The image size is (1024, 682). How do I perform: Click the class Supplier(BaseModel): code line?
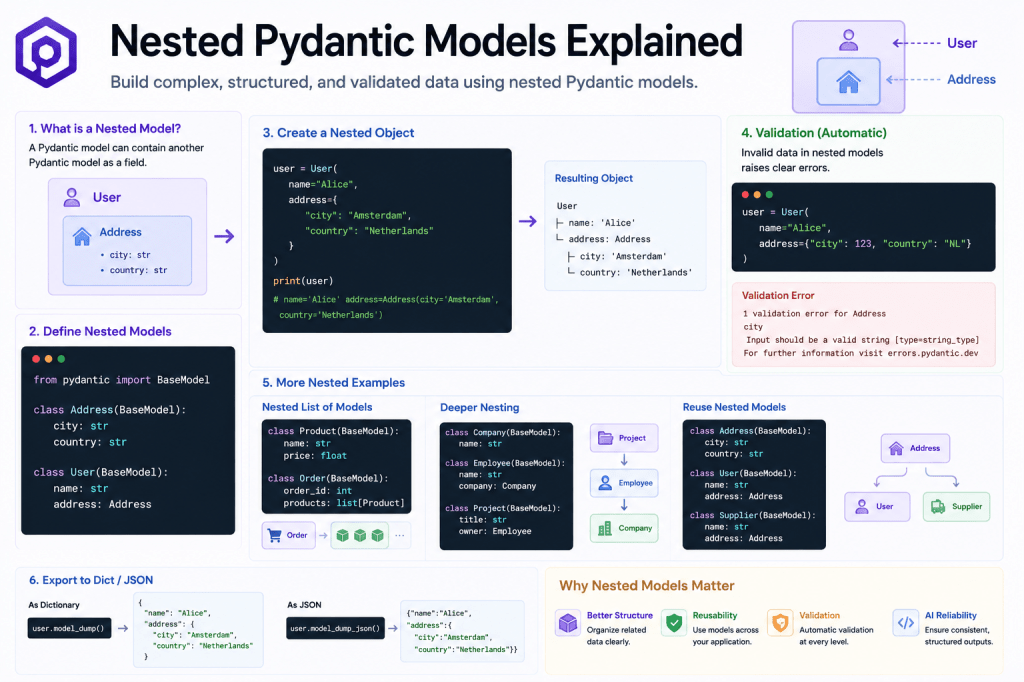pyautogui.click(x=752, y=515)
